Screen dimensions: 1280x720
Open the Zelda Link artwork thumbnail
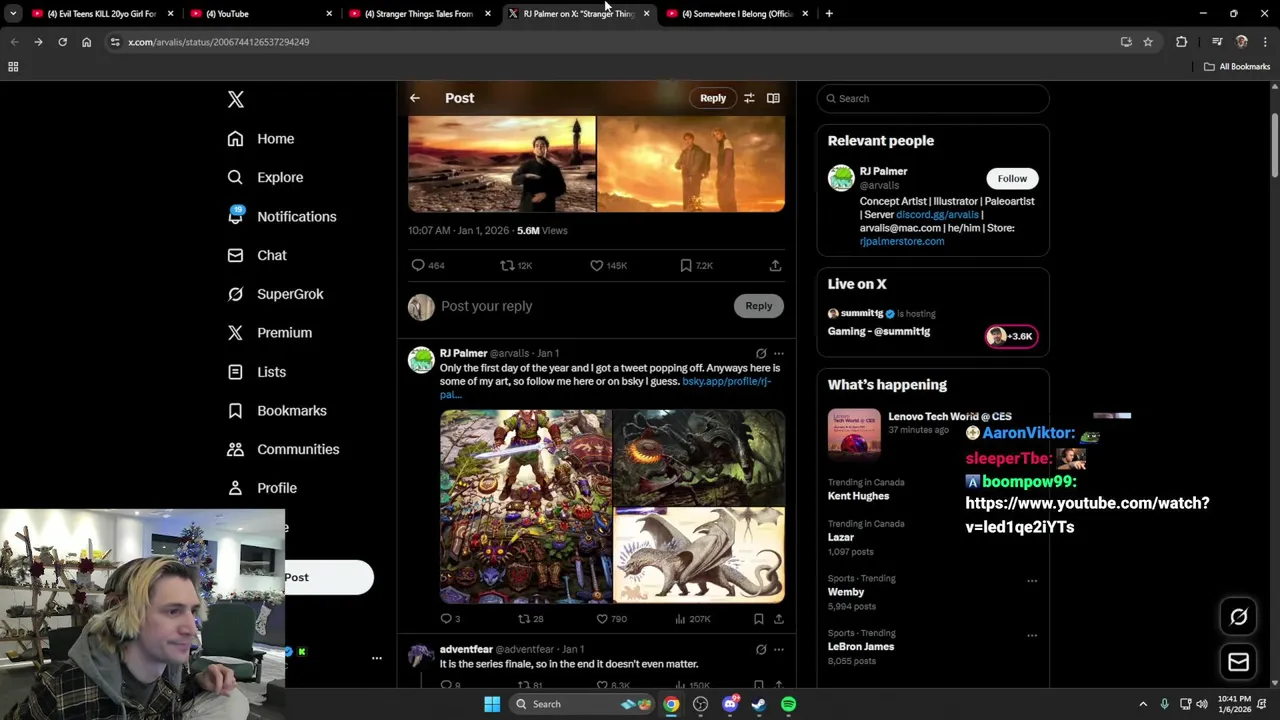coord(525,506)
